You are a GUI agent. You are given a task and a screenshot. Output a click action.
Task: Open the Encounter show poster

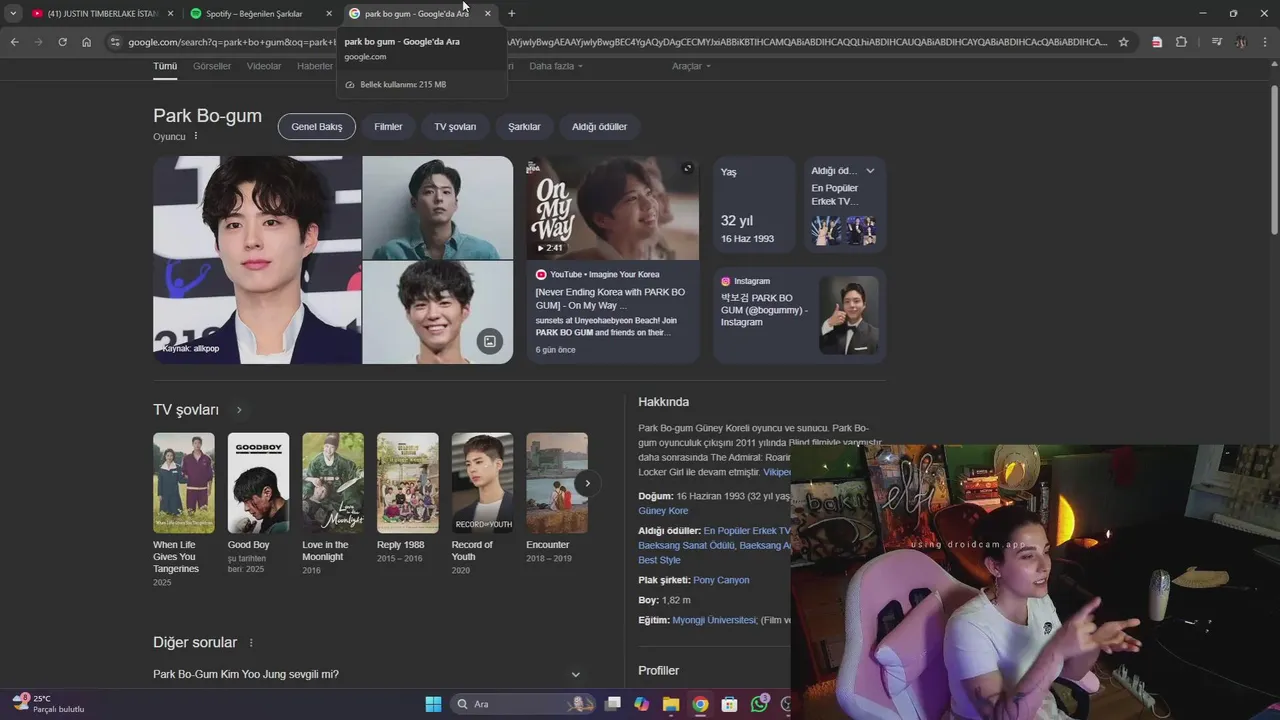click(557, 483)
